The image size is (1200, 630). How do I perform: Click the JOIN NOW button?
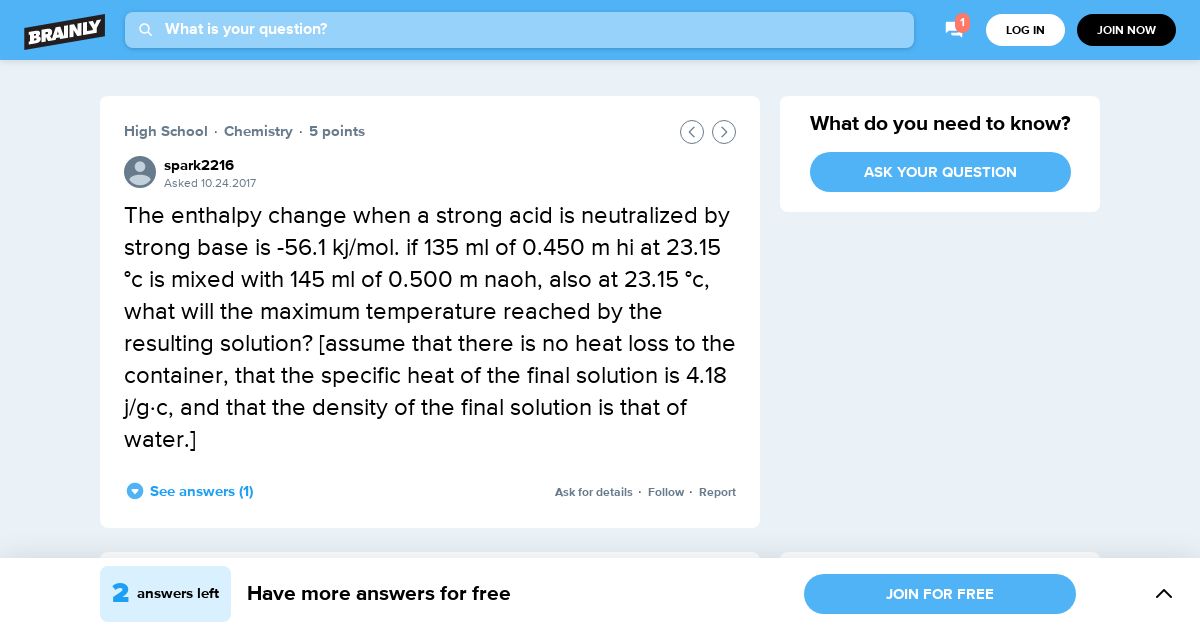(x=1126, y=30)
